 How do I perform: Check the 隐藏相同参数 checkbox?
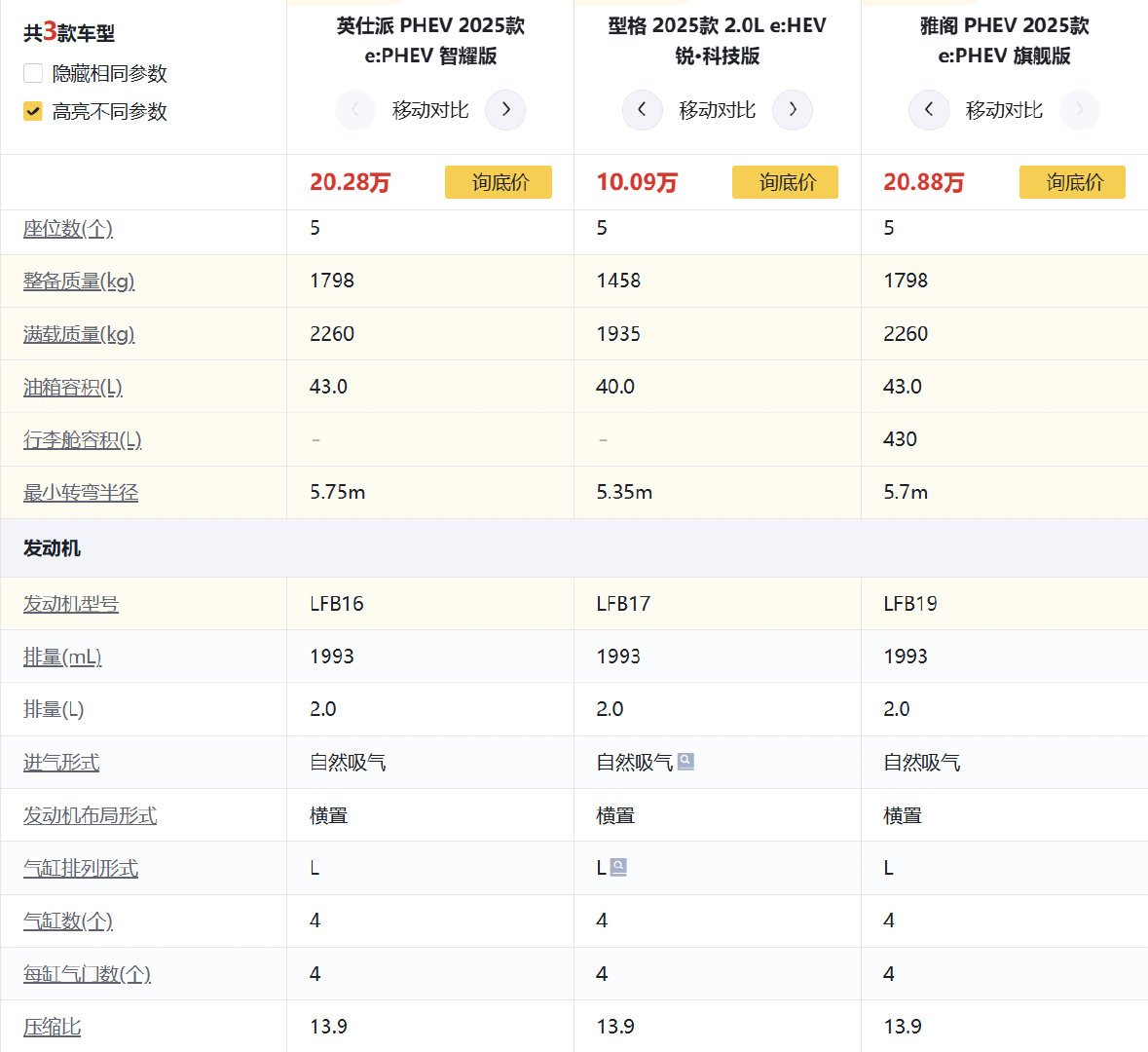click(33, 73)
